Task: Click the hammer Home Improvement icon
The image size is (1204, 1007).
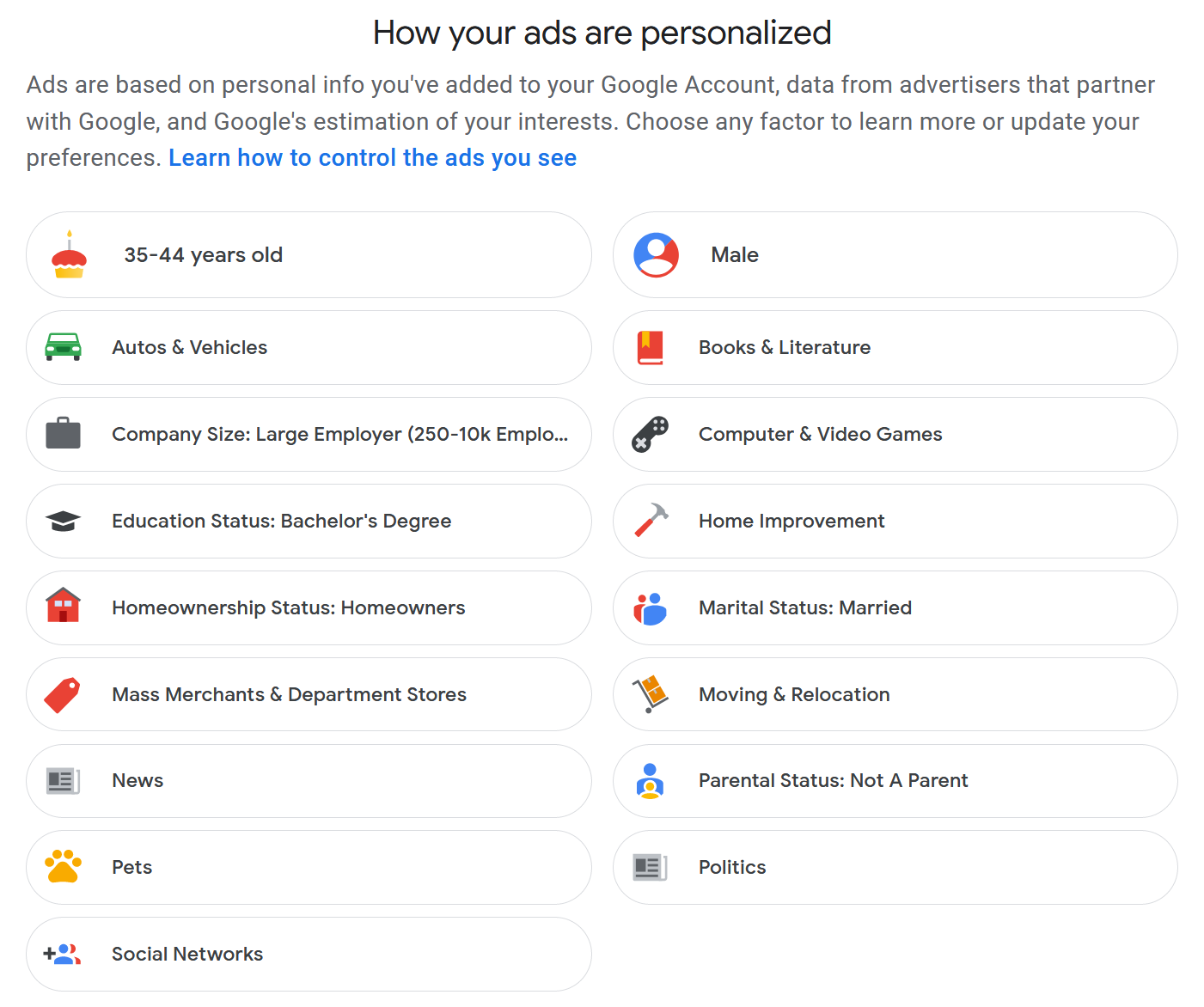Action: (x=651, y=520)
